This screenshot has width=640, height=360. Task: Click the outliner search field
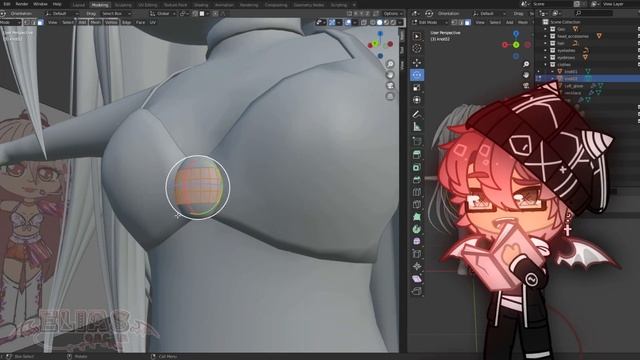(x=594, y=13)
